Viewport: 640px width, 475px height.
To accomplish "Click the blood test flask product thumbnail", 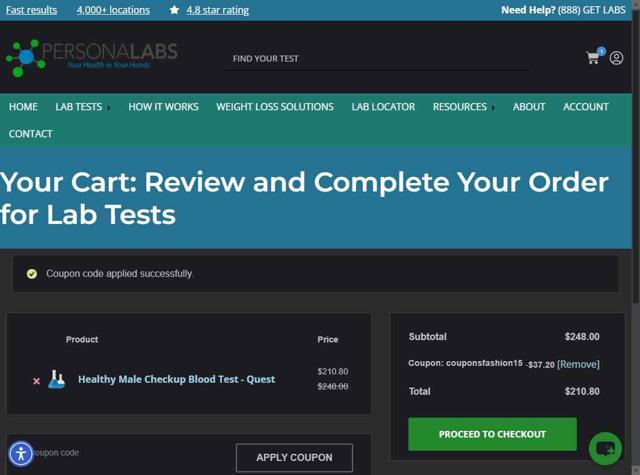I will point(56,379).
